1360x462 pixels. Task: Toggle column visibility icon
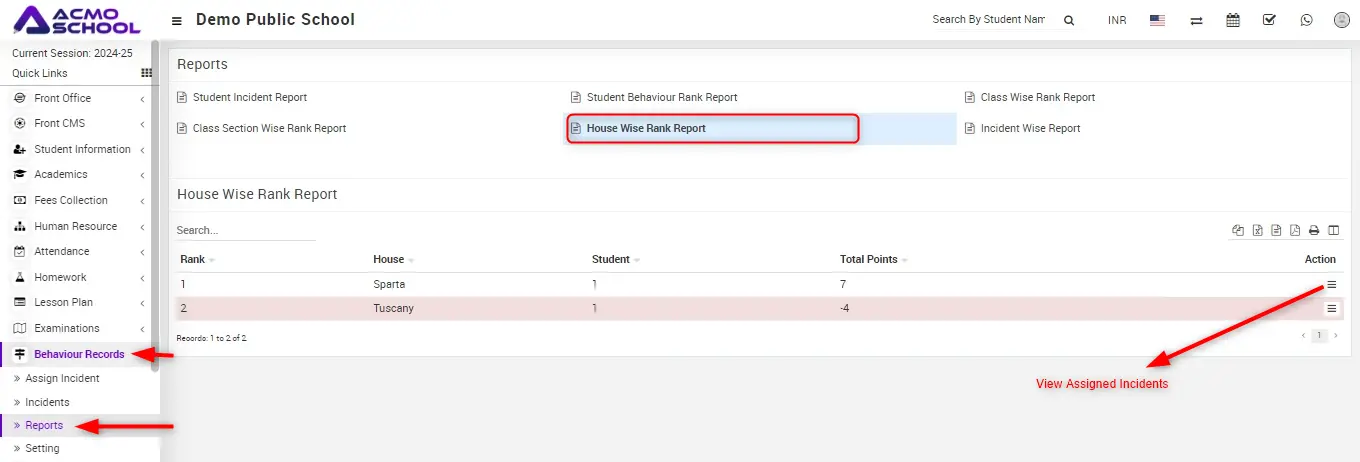tap(1333, 231)
